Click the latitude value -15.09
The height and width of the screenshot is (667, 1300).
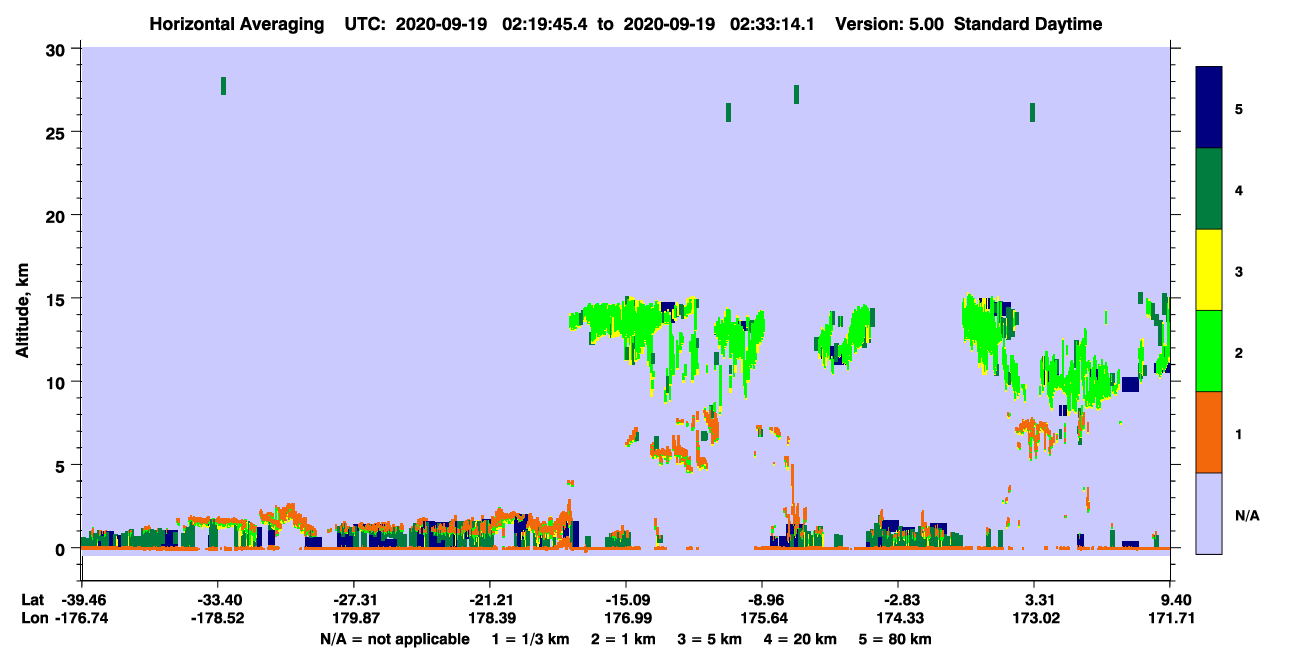pyautogui.click(x=626, y=599)
